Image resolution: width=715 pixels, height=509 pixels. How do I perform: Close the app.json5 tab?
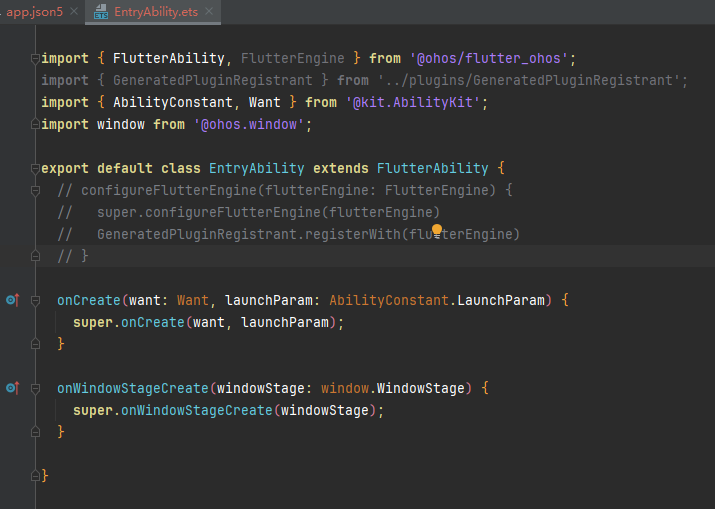(x=74, y=12)
